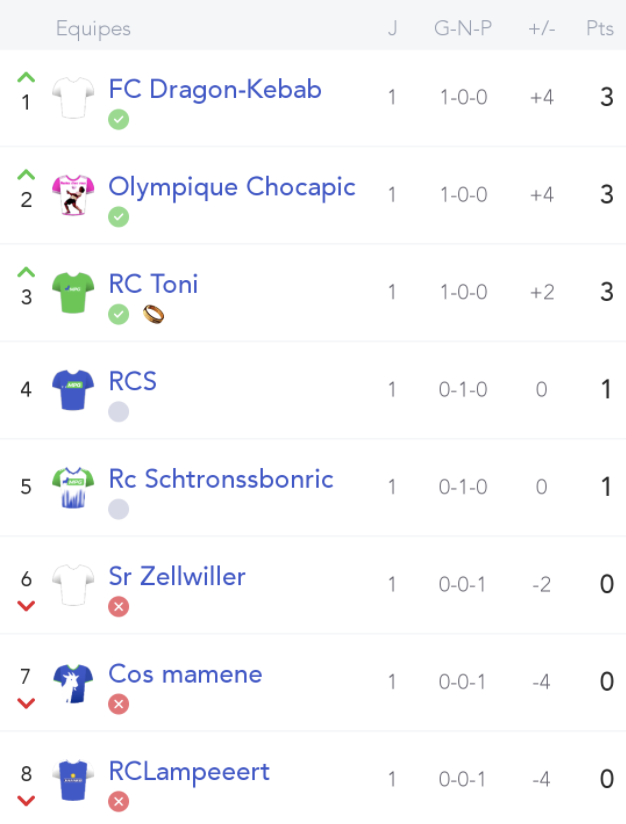Click the gold ring icon under RC Toni

coord(153,314)
